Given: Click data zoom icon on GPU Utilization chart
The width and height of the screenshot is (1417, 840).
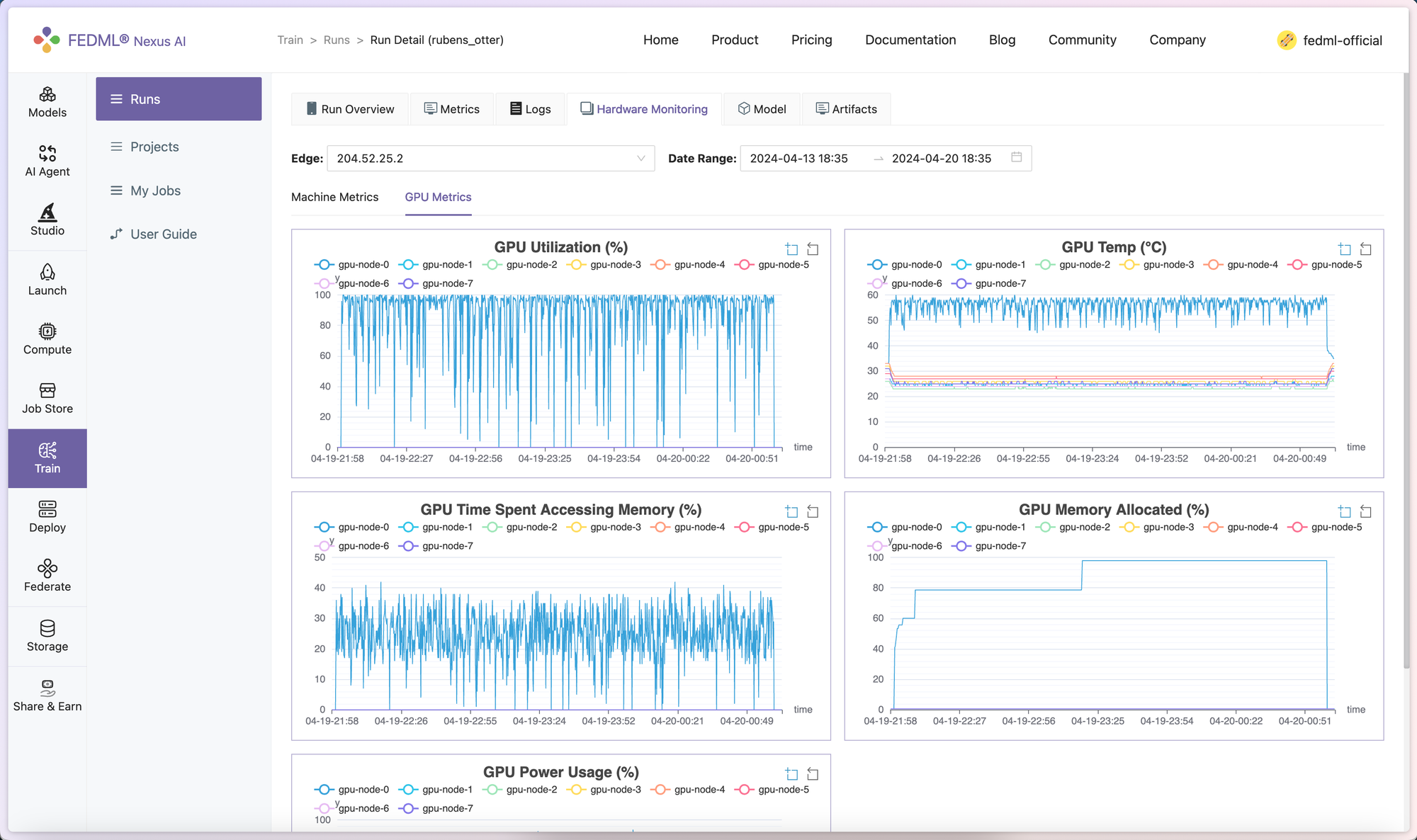Looking at the screenshot, I should coord(791,249).
